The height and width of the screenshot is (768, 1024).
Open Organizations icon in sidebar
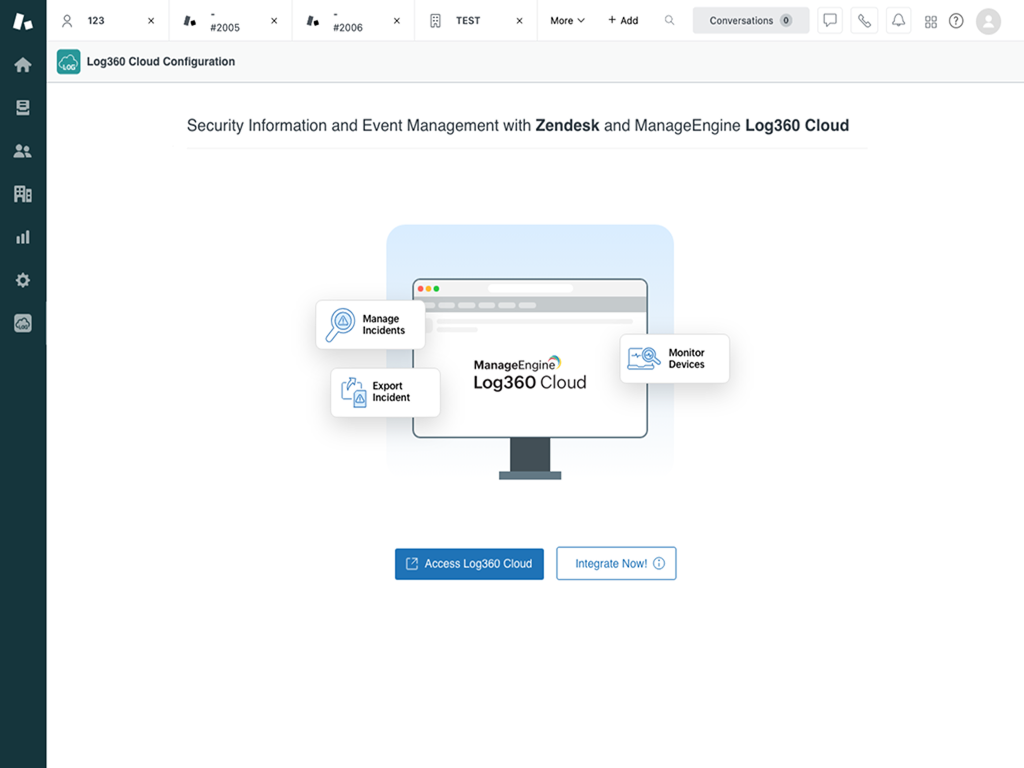(x=22, y=194)
